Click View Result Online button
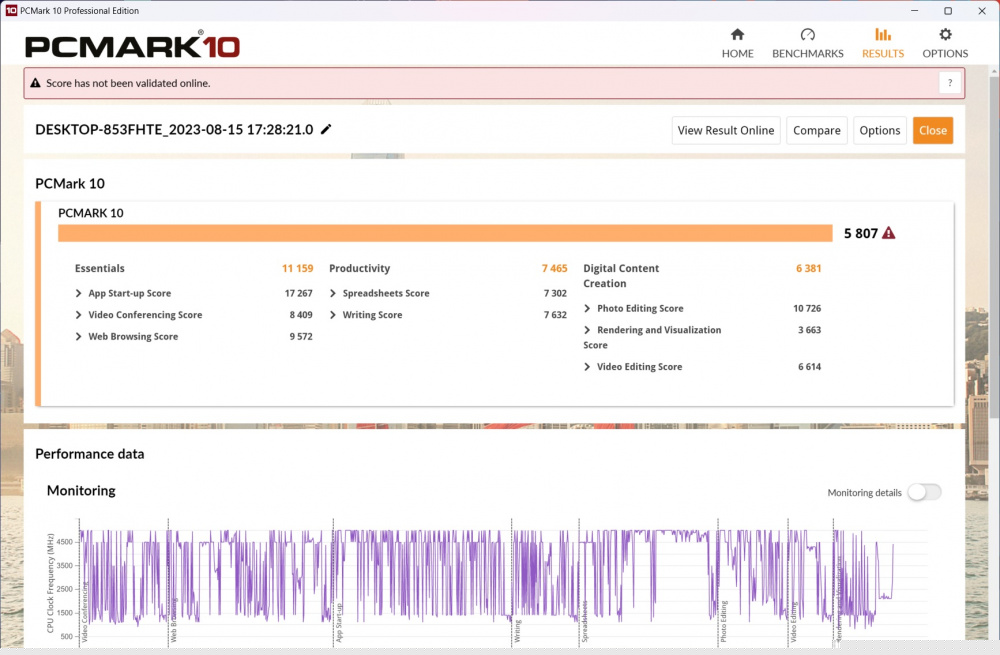 pos(726,130)
